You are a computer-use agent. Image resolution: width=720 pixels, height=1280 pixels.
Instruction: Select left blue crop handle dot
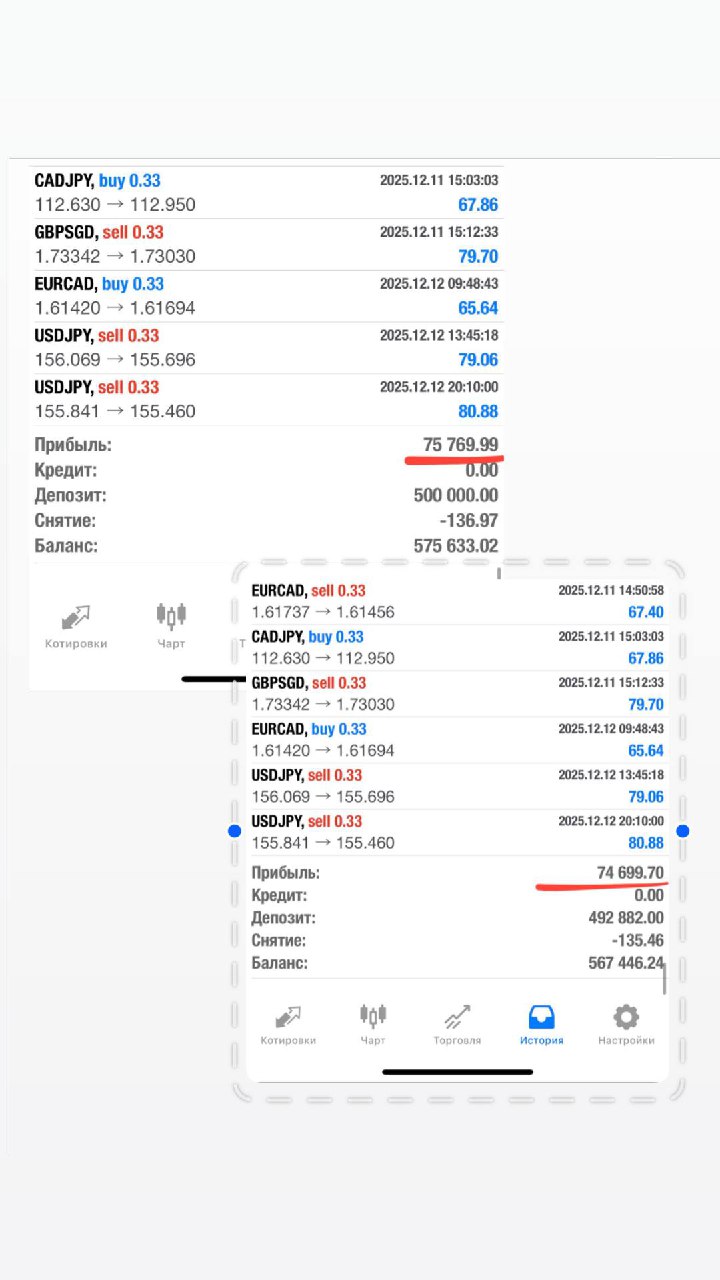[234, 831]
